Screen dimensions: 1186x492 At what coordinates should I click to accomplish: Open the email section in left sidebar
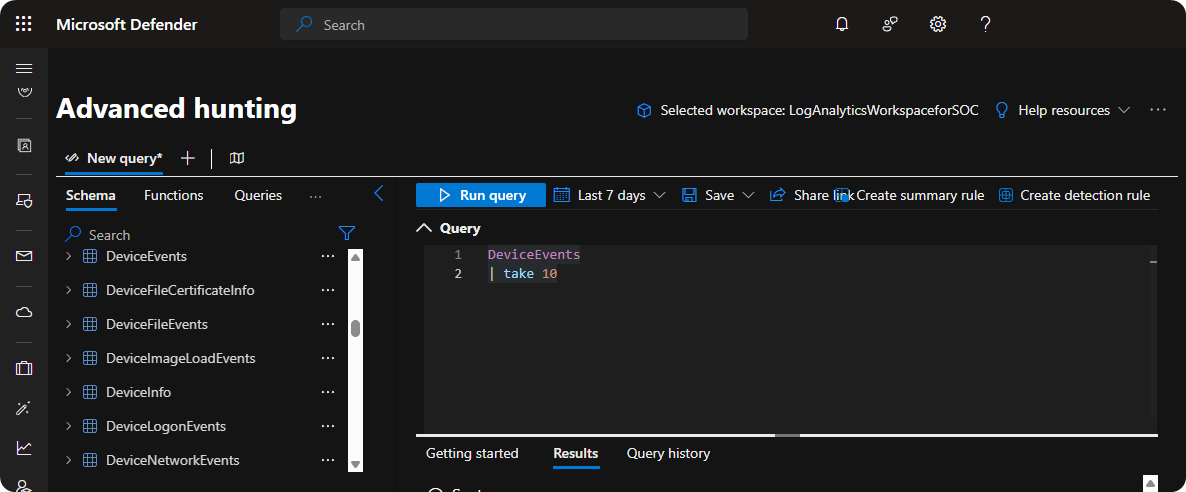pyautogui.click(x=24, y=256)
